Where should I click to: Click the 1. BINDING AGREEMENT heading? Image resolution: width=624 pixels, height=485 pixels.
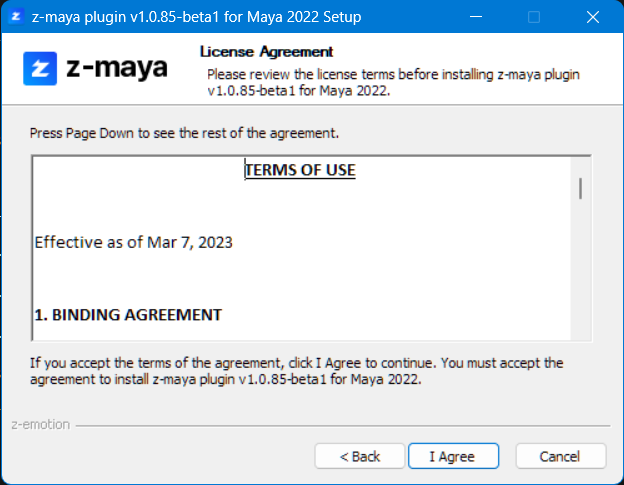pyautogui.click(x=128, y=314)
